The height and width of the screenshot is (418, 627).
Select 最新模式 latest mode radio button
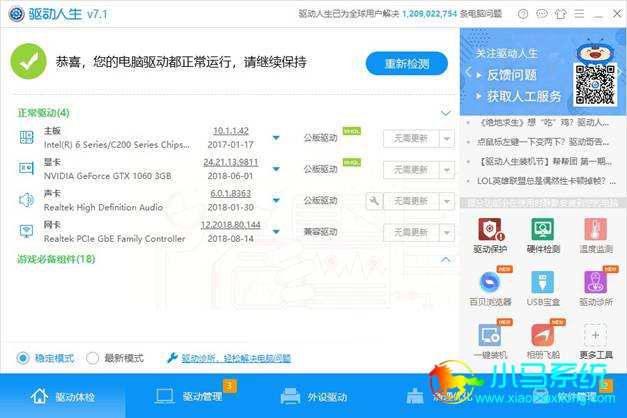click(92, 358)
